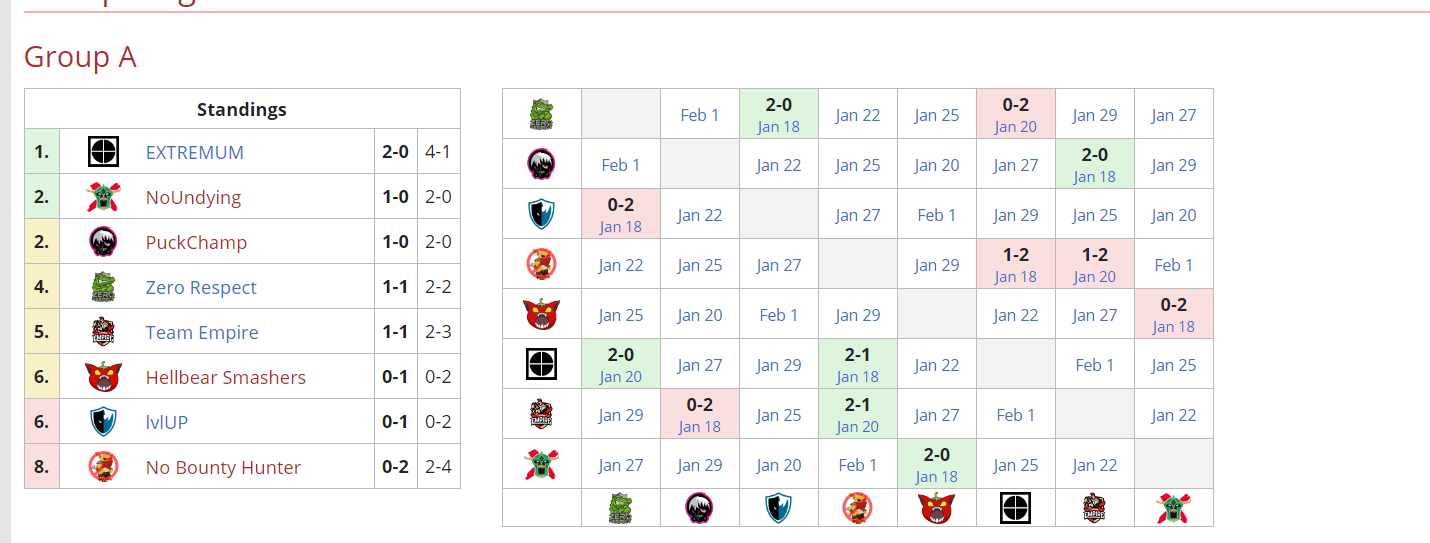1430x543 pixels.
Task: Open the No Bounty Hunter team link
Action: coord(223,467)
